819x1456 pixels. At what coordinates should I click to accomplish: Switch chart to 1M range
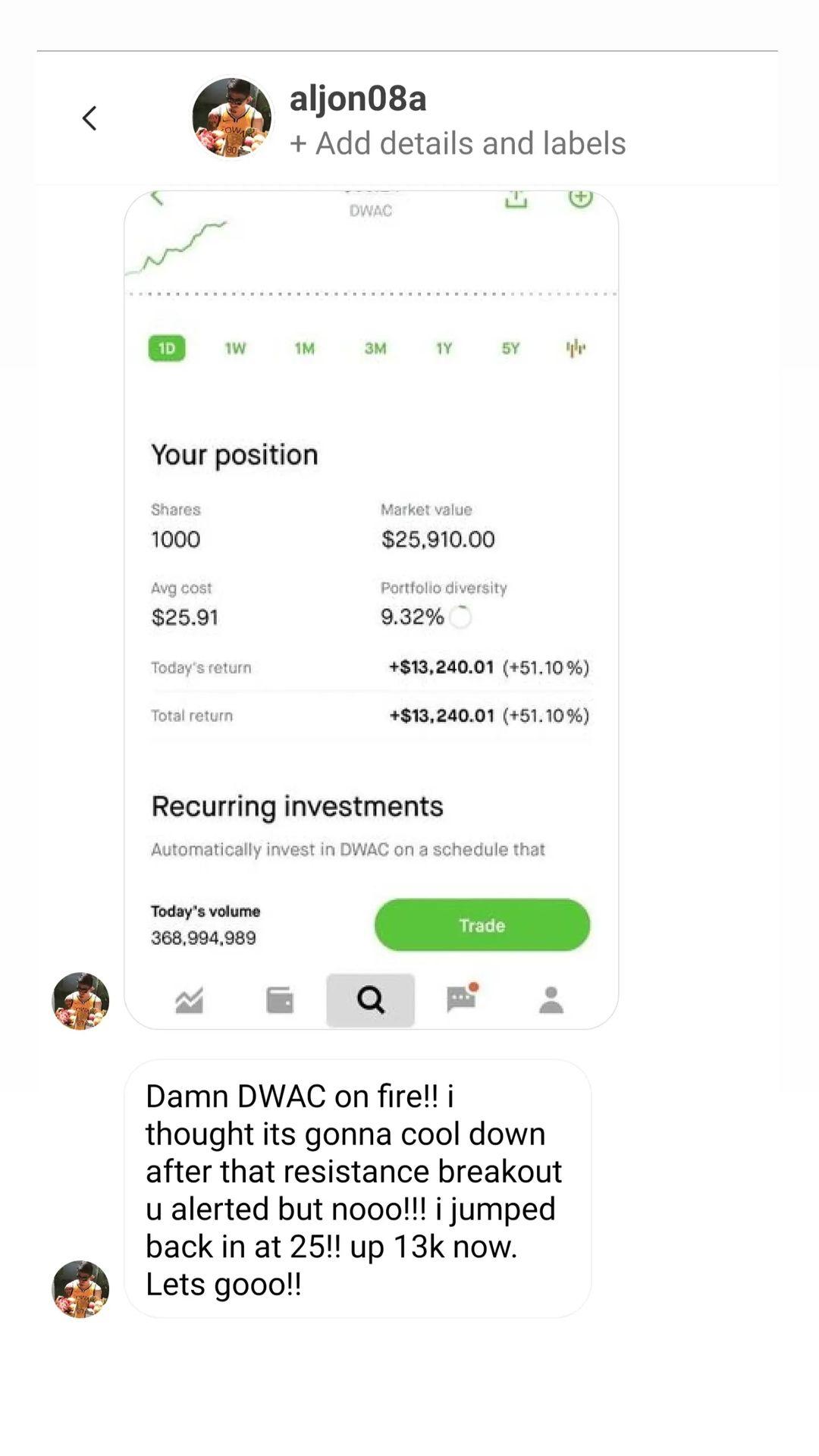pos(304,348)
